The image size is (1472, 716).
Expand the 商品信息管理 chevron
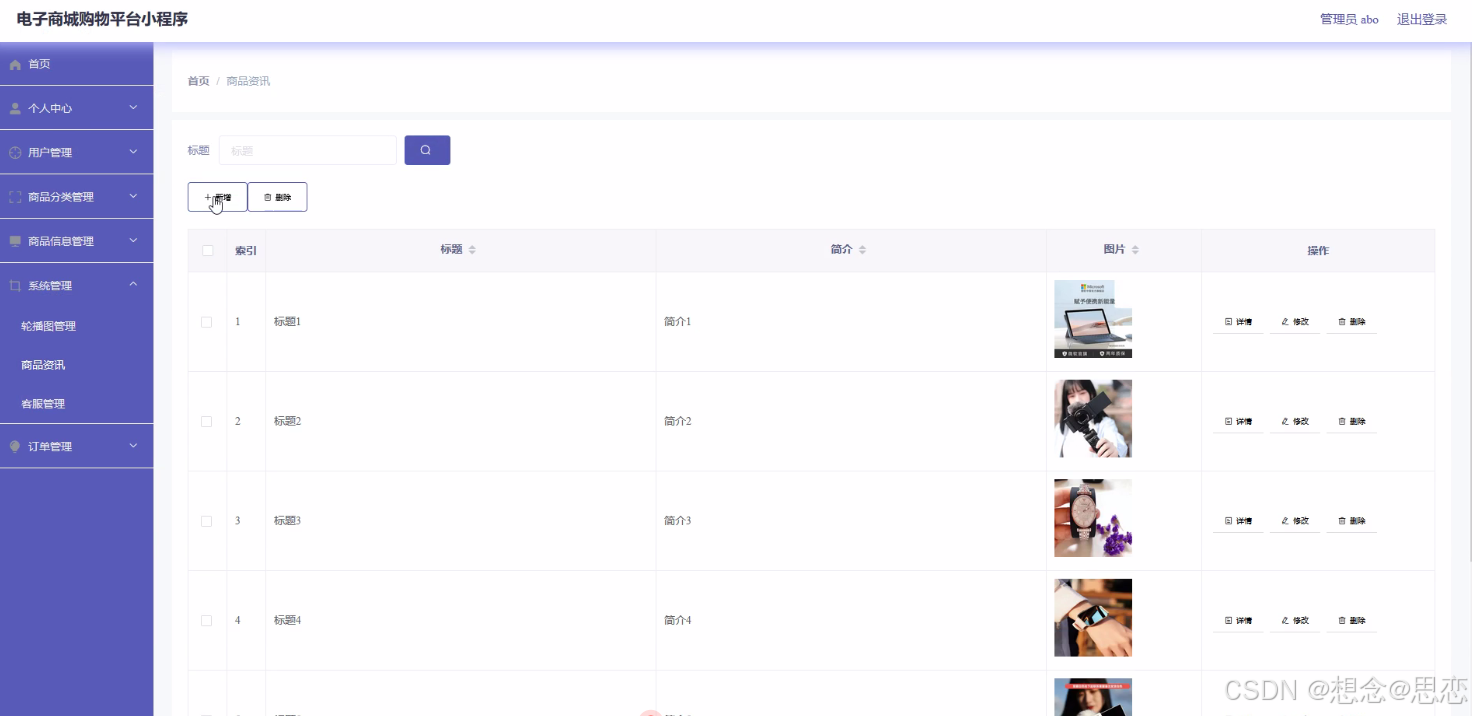coord(133,240)
